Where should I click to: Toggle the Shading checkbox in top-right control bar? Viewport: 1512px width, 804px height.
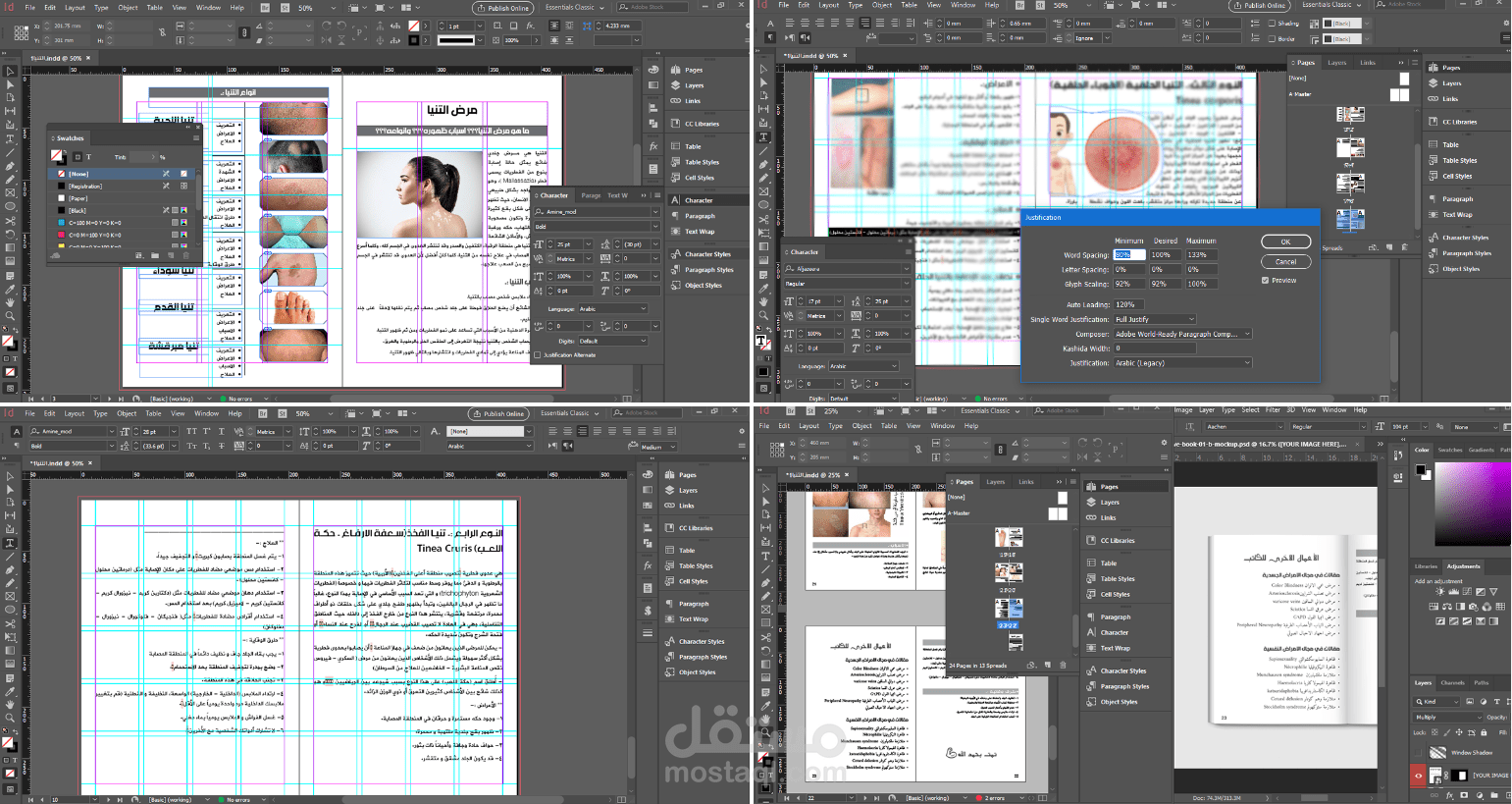point(1273,24)
